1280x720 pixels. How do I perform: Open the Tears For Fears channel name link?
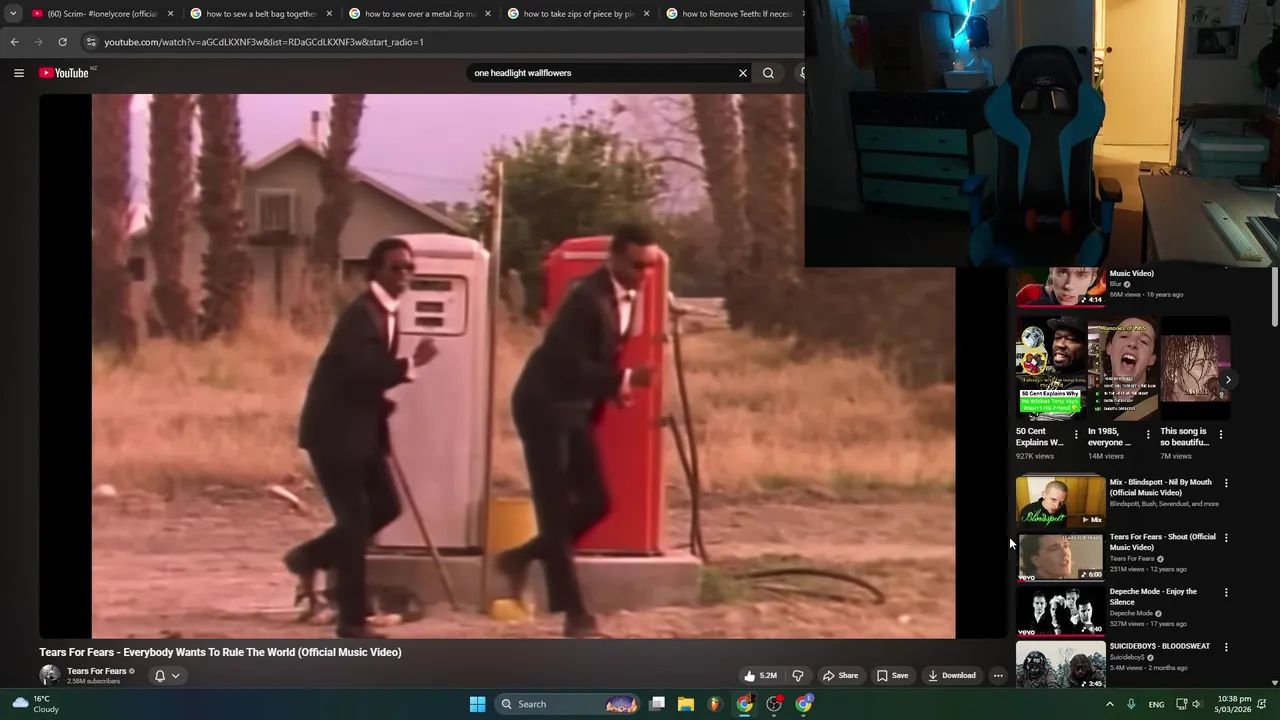pos(96,671)
